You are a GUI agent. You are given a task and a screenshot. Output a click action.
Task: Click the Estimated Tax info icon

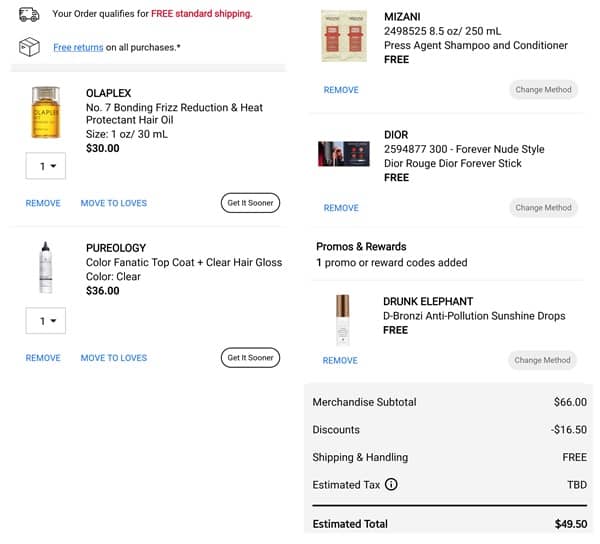tap(391, 485)
